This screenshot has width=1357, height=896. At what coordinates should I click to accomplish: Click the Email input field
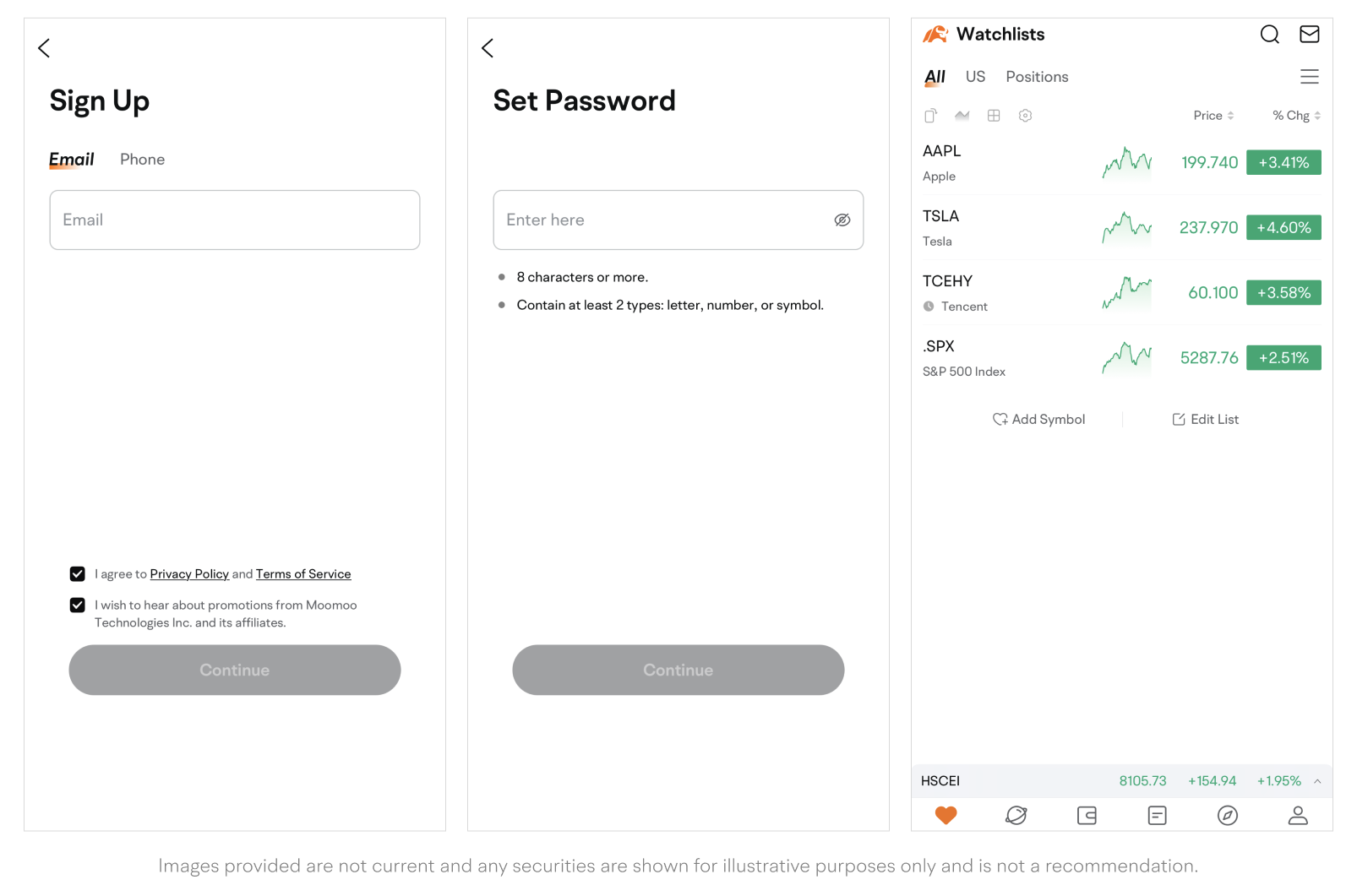pyautogui.click(x=235, y=220)
